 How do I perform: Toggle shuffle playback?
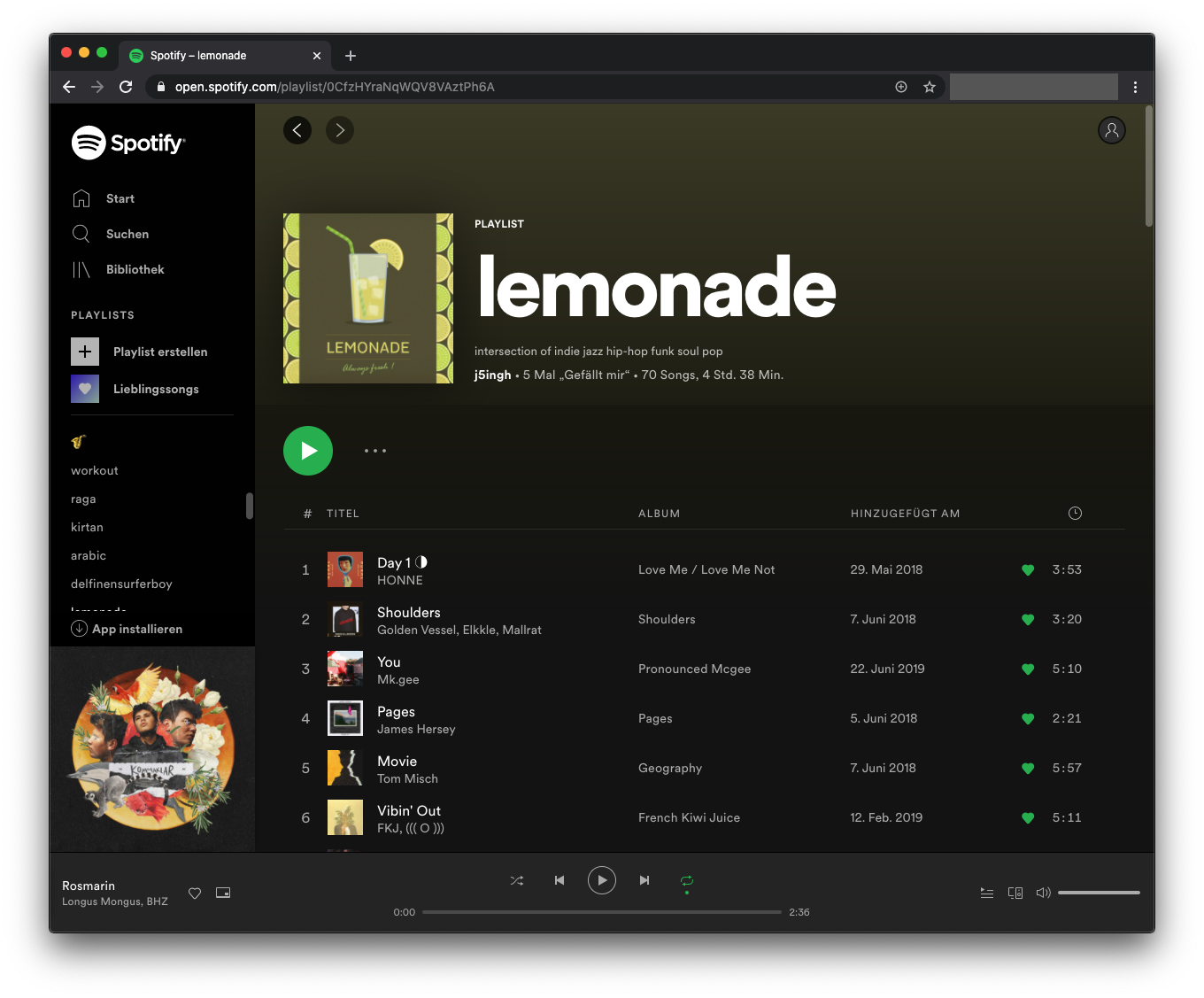click(x=517, y=880)
